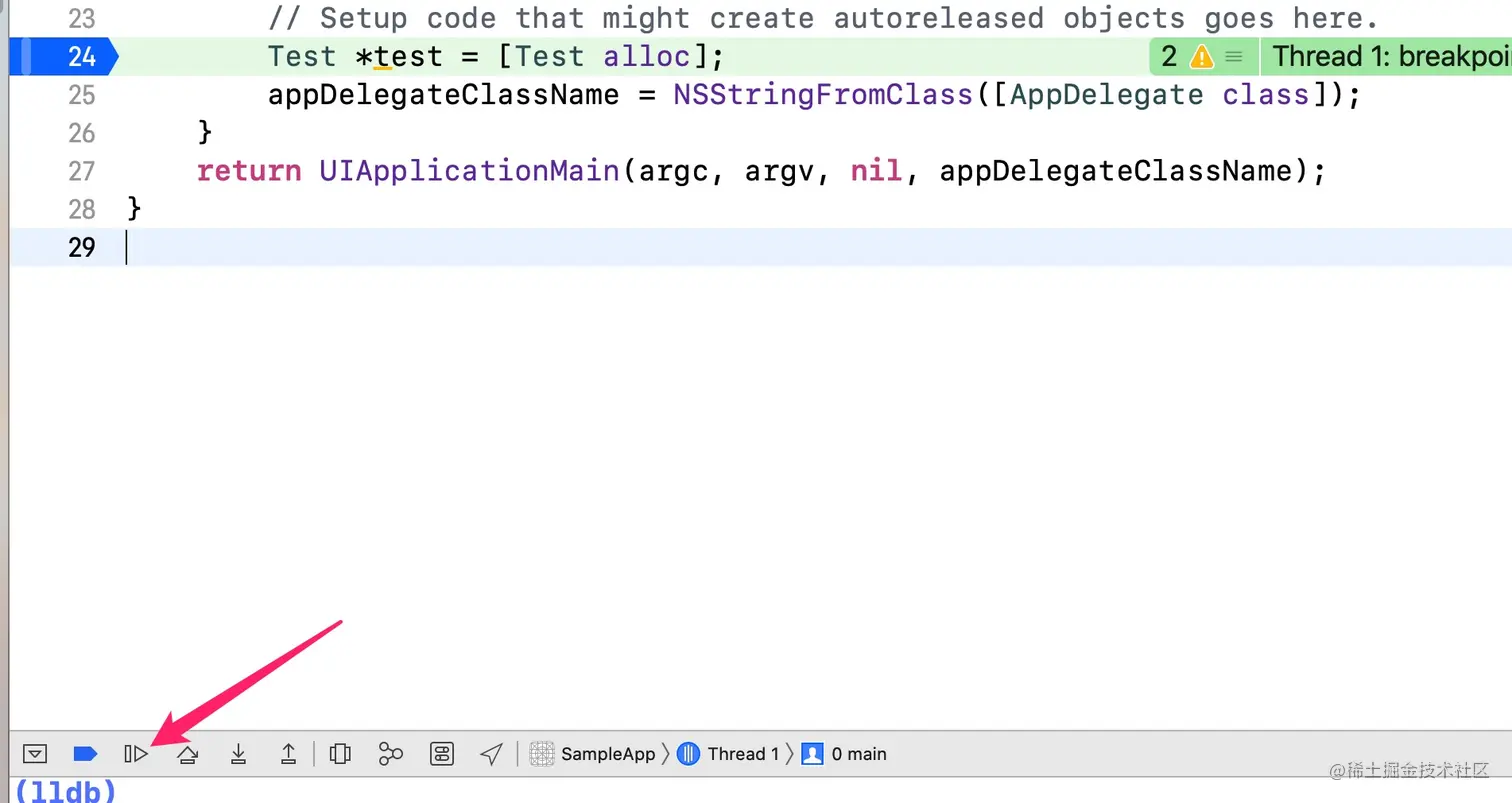Image resolution: width=1512 pixels, height=803 pixels.
Task: Continue program execution button
Action: 136,754
